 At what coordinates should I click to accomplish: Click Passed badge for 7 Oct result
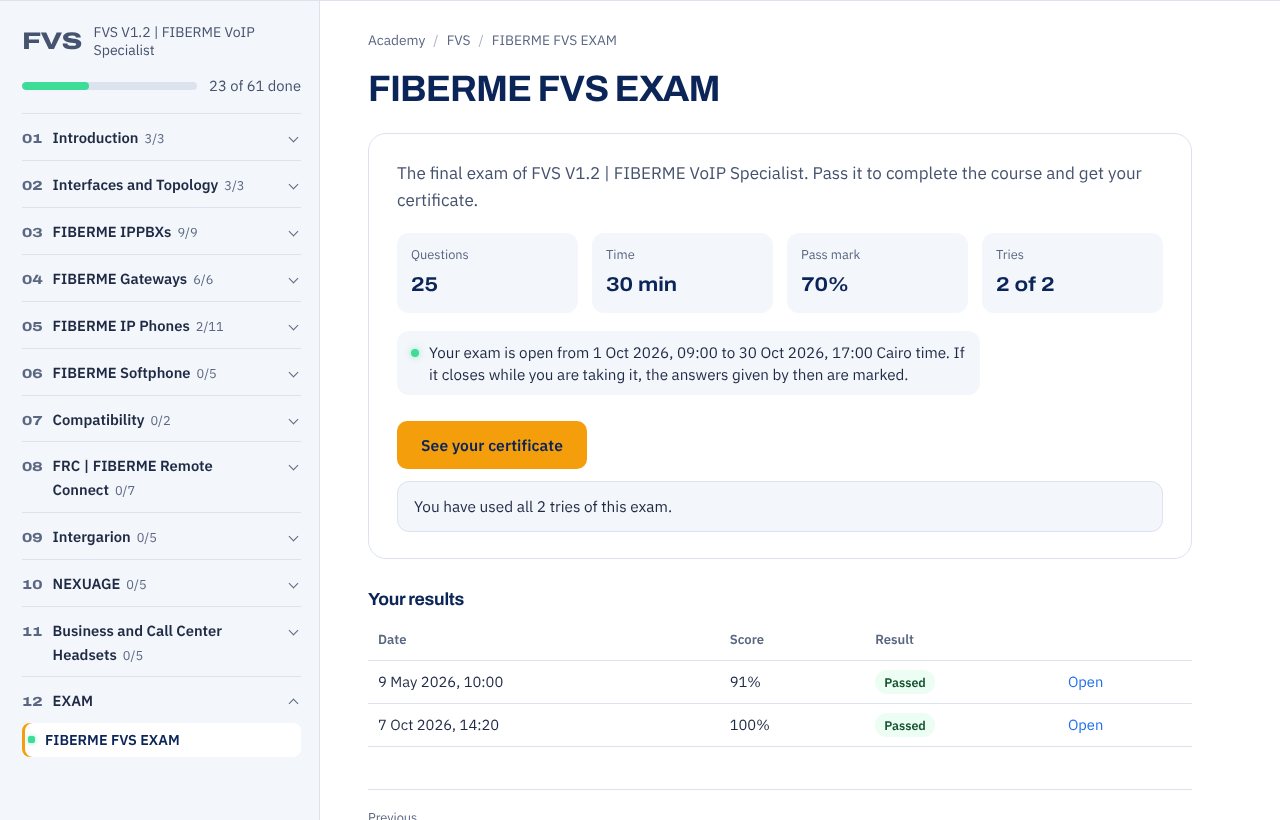tap(905, 725)
